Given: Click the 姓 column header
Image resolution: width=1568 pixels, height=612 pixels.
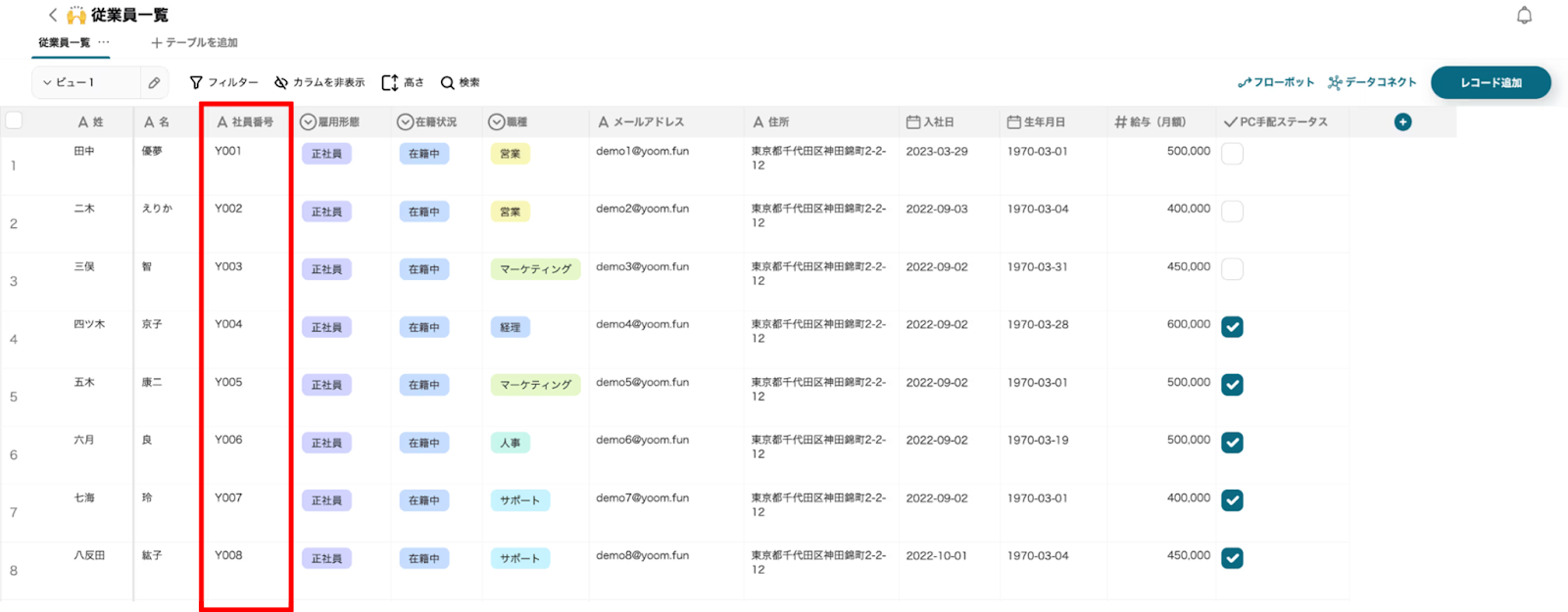Looking at the screenshot, I should 90,122.
